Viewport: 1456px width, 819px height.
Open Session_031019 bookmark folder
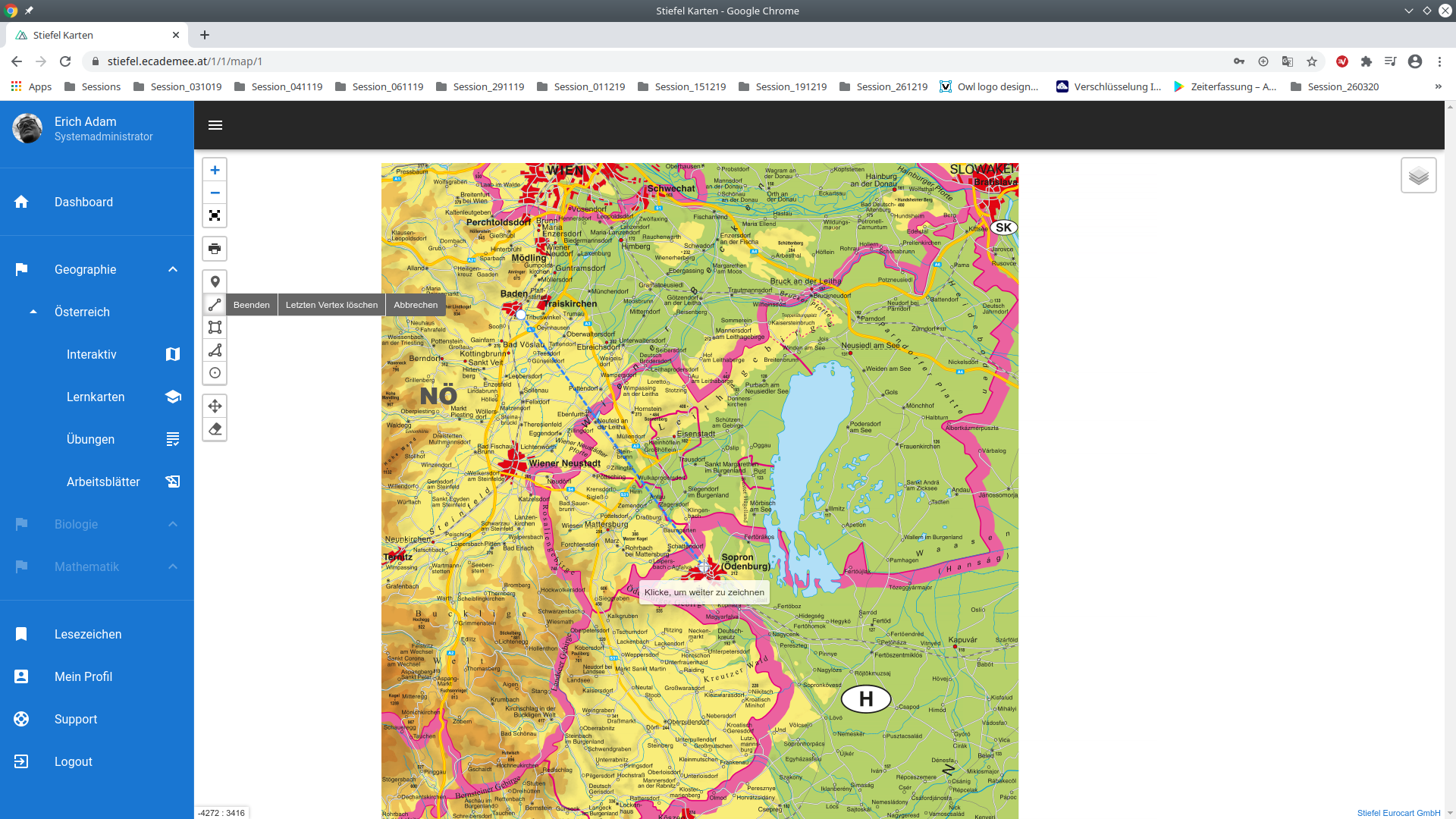(x=177, y=86)
